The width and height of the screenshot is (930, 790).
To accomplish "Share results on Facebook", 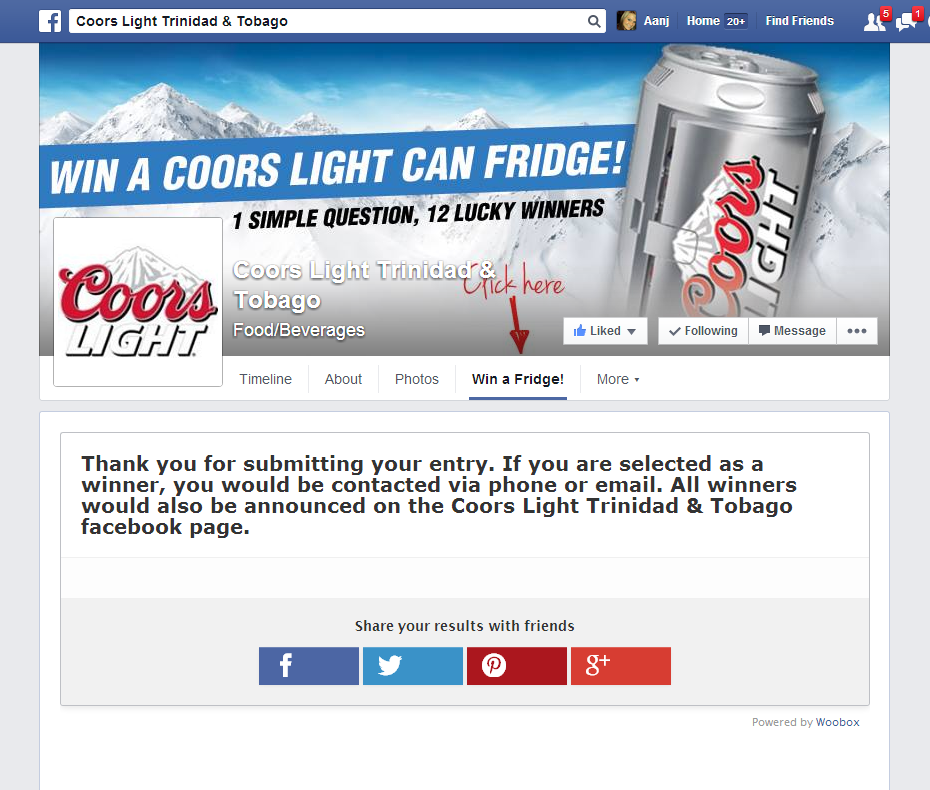I will tap(308, 666).
